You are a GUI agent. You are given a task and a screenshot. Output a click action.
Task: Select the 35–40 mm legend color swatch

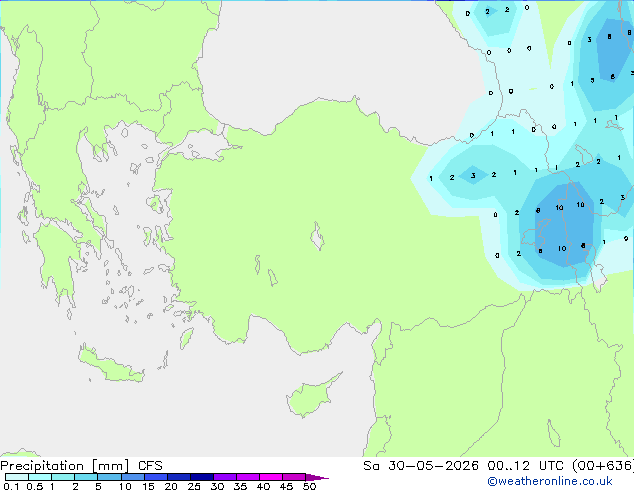coord(247,477)
